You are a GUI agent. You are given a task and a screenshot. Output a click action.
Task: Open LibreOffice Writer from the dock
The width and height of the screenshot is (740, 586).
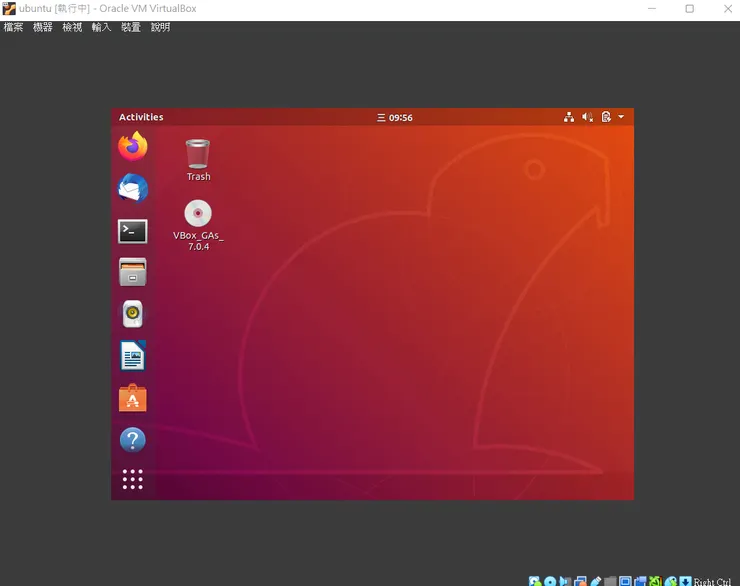click(x=132, y=356)
